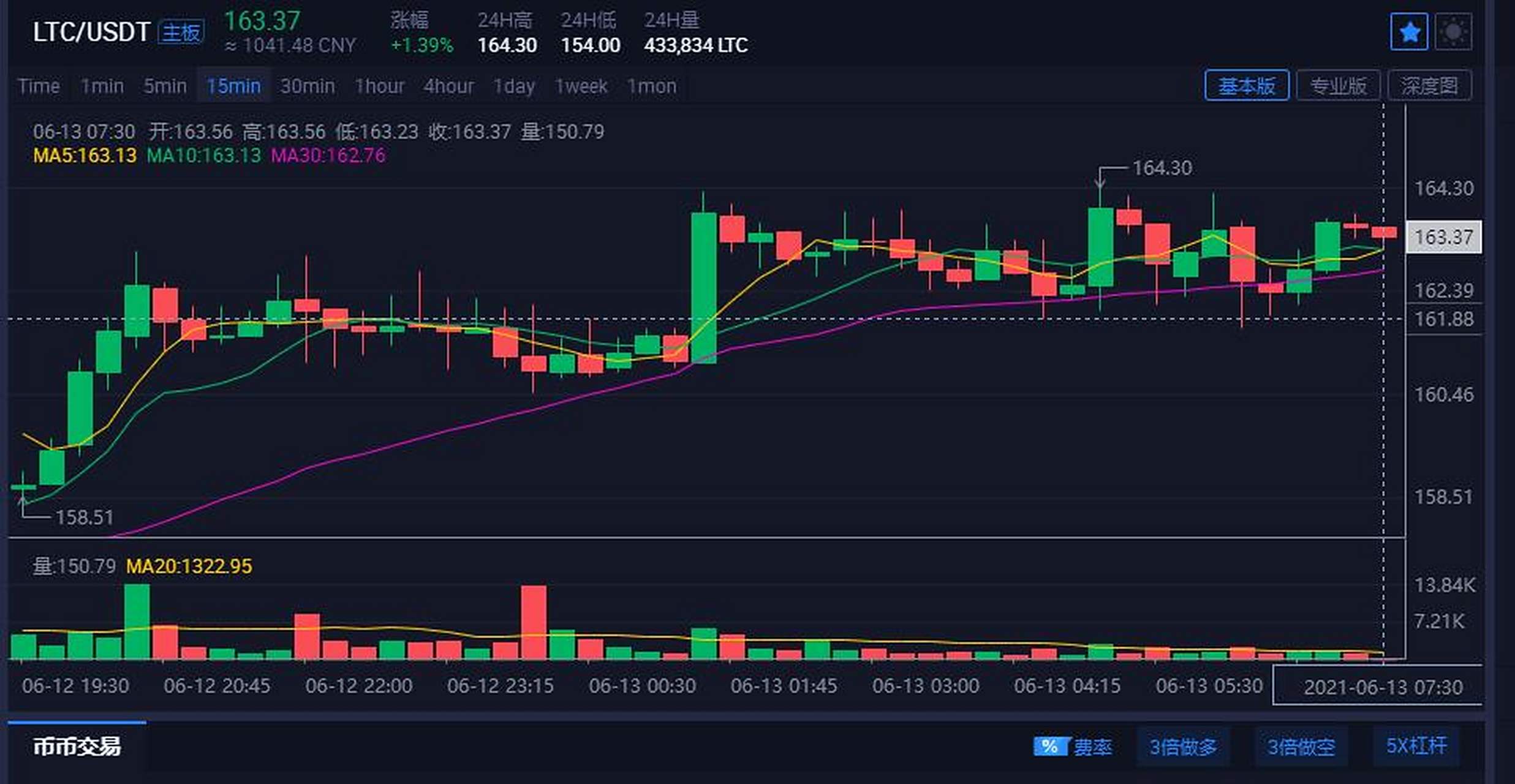
Task: Switch to the 1hour timeframe
Action: click(x=380, y=86)
